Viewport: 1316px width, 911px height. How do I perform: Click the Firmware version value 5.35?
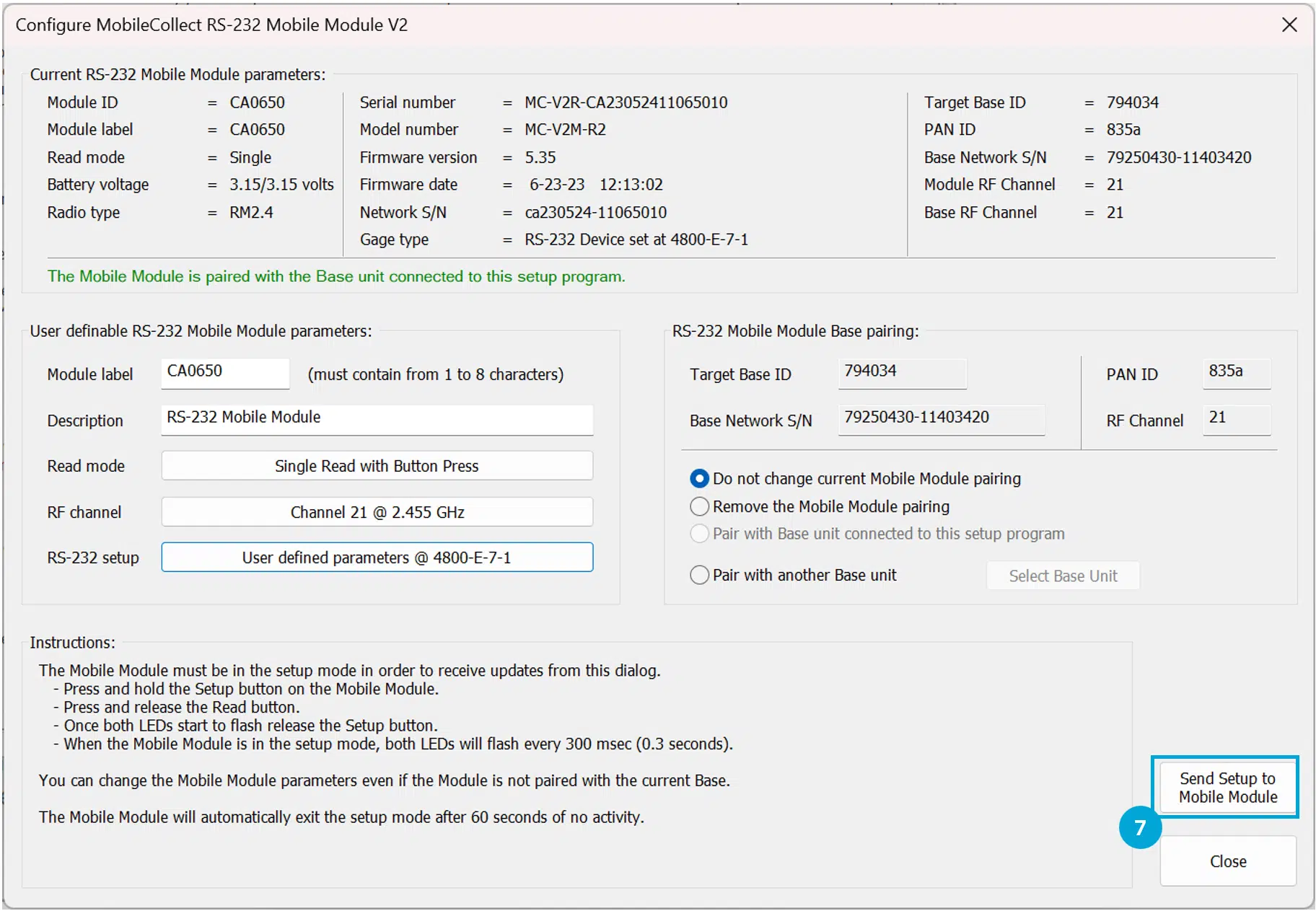point(540,157)
